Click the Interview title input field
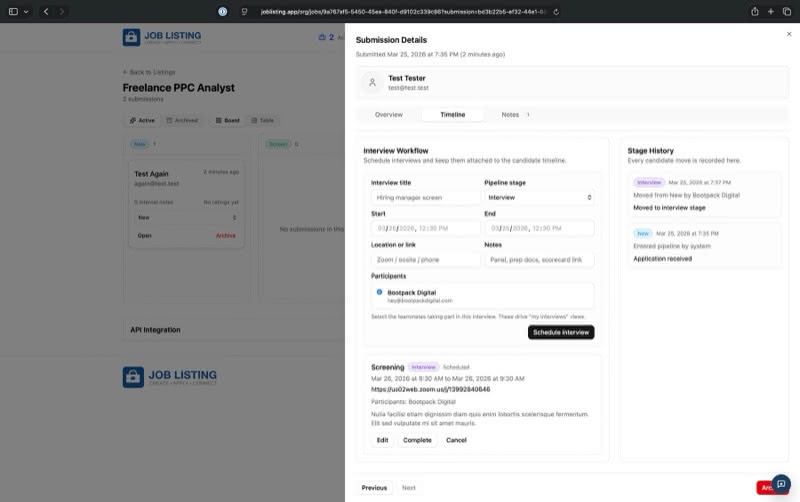 [x=426, y=197]
